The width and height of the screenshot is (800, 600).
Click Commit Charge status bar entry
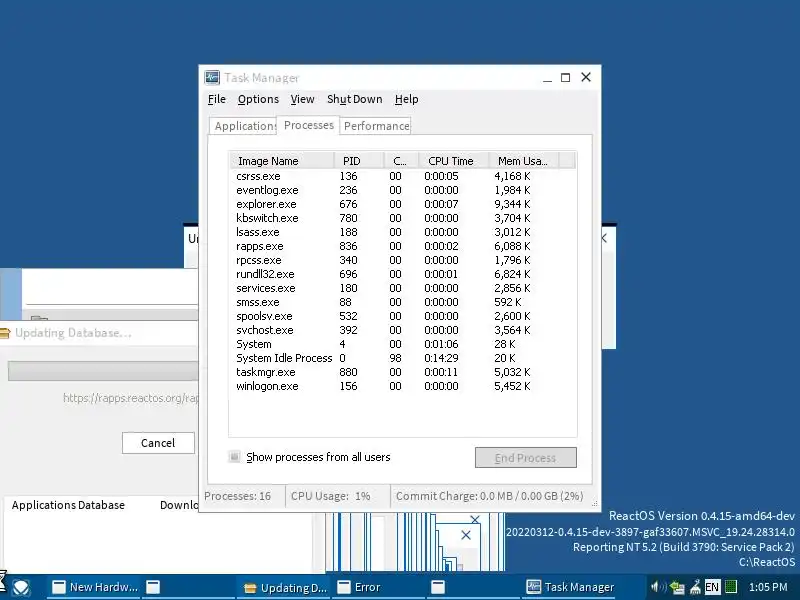(x=489, y=496)
